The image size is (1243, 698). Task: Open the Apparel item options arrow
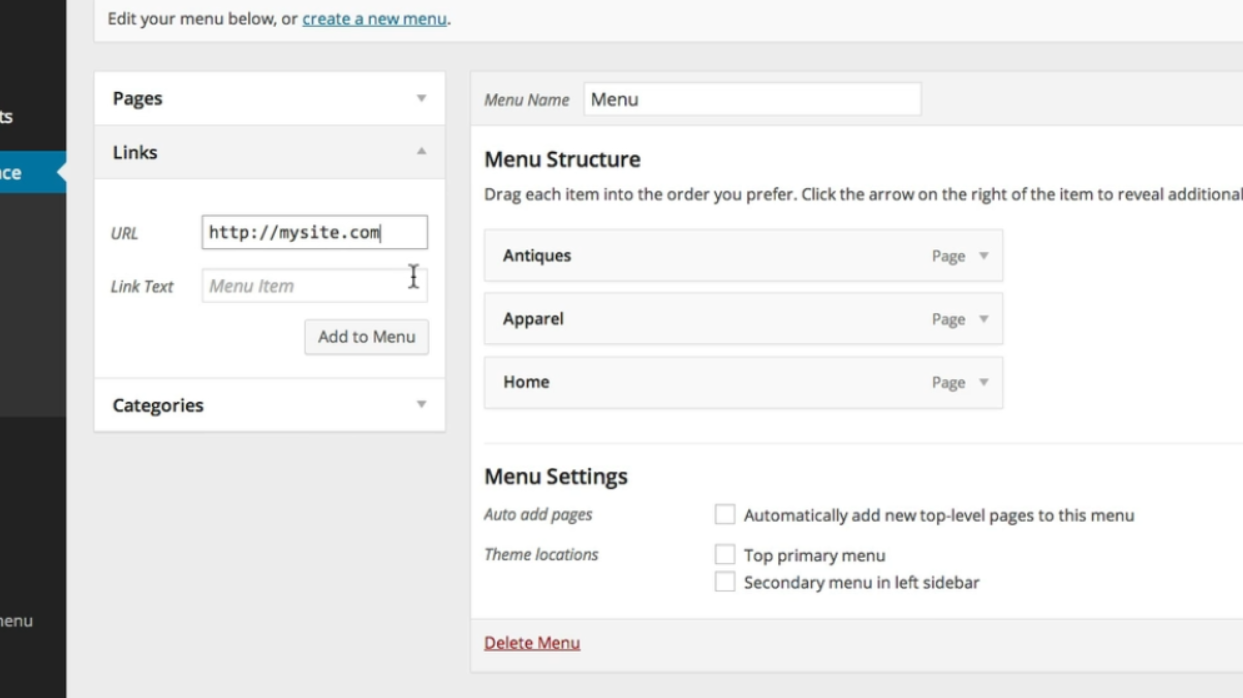(983, 319)
